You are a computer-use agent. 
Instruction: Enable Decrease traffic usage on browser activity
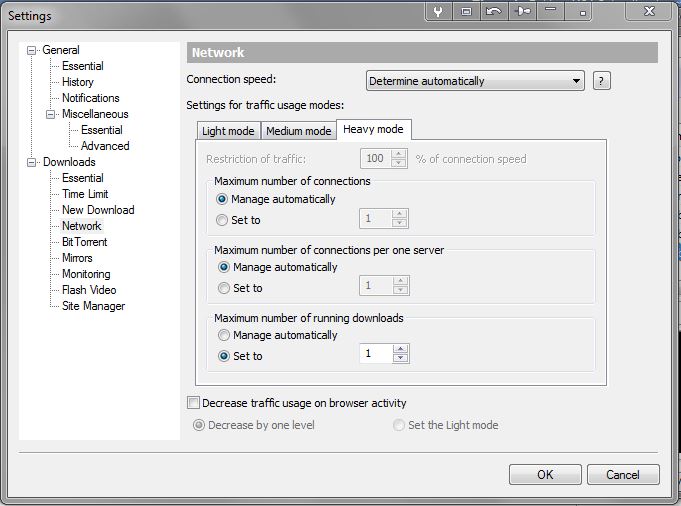coord(194,403)
